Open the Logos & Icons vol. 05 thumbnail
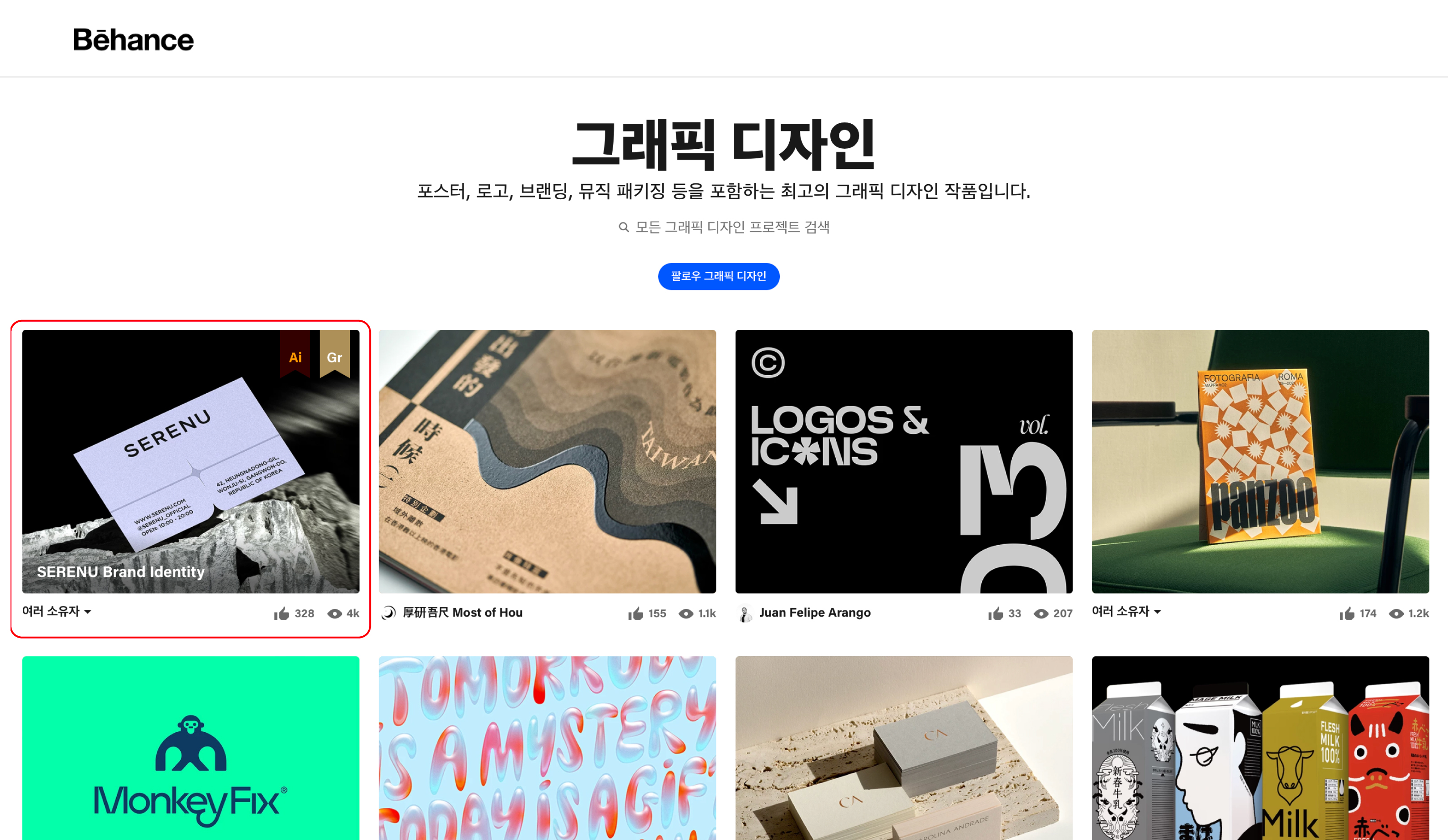This screenshot has height=840, width=1448. point(904,462)
